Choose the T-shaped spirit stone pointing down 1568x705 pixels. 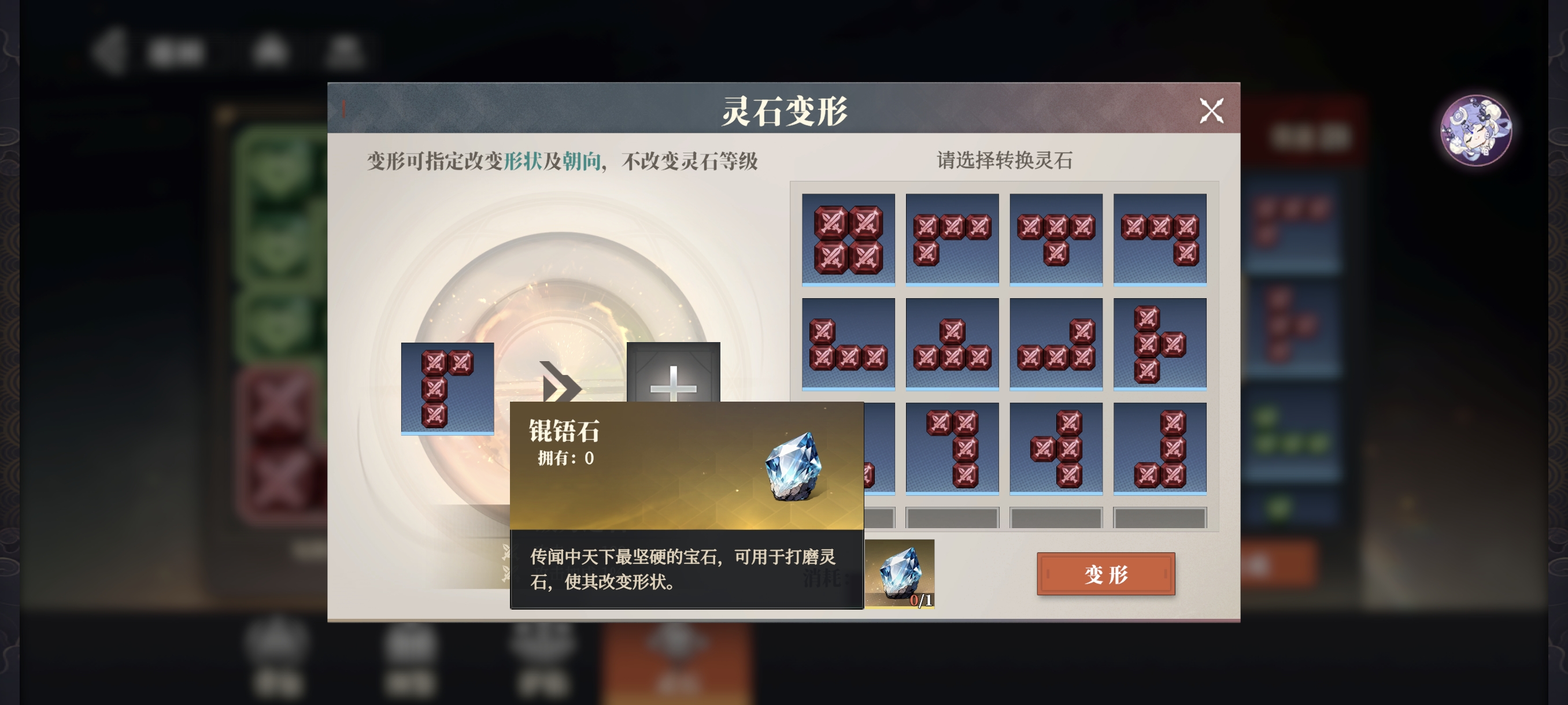[x=1056, y=239]
